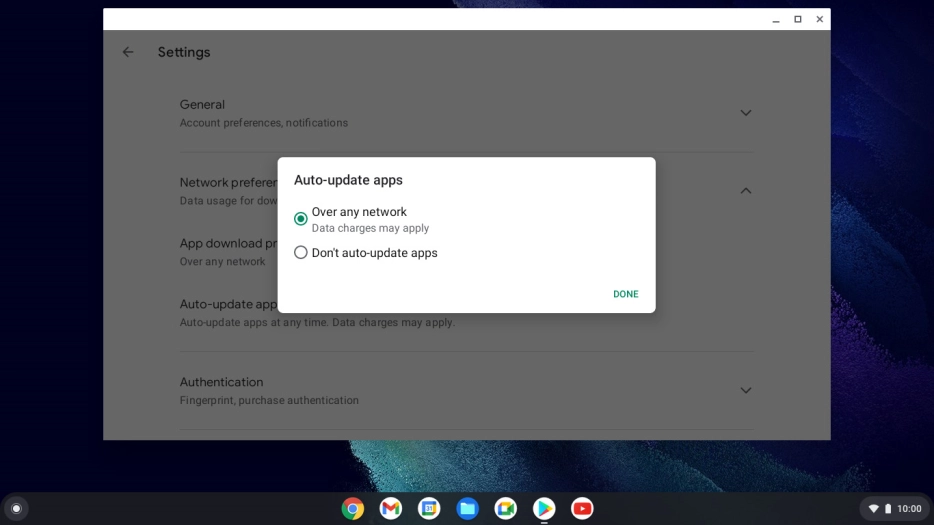Click the battery icon in system tray

pyautogui.click(x=888, y=508)
